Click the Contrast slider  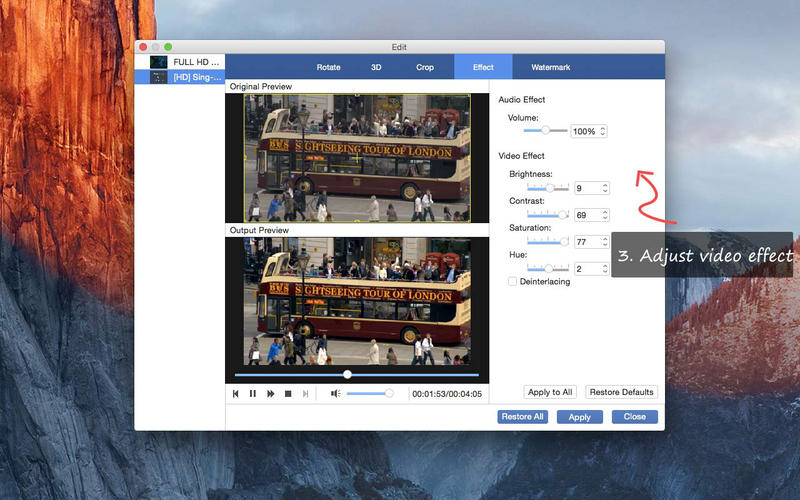(x=547, y=215)
